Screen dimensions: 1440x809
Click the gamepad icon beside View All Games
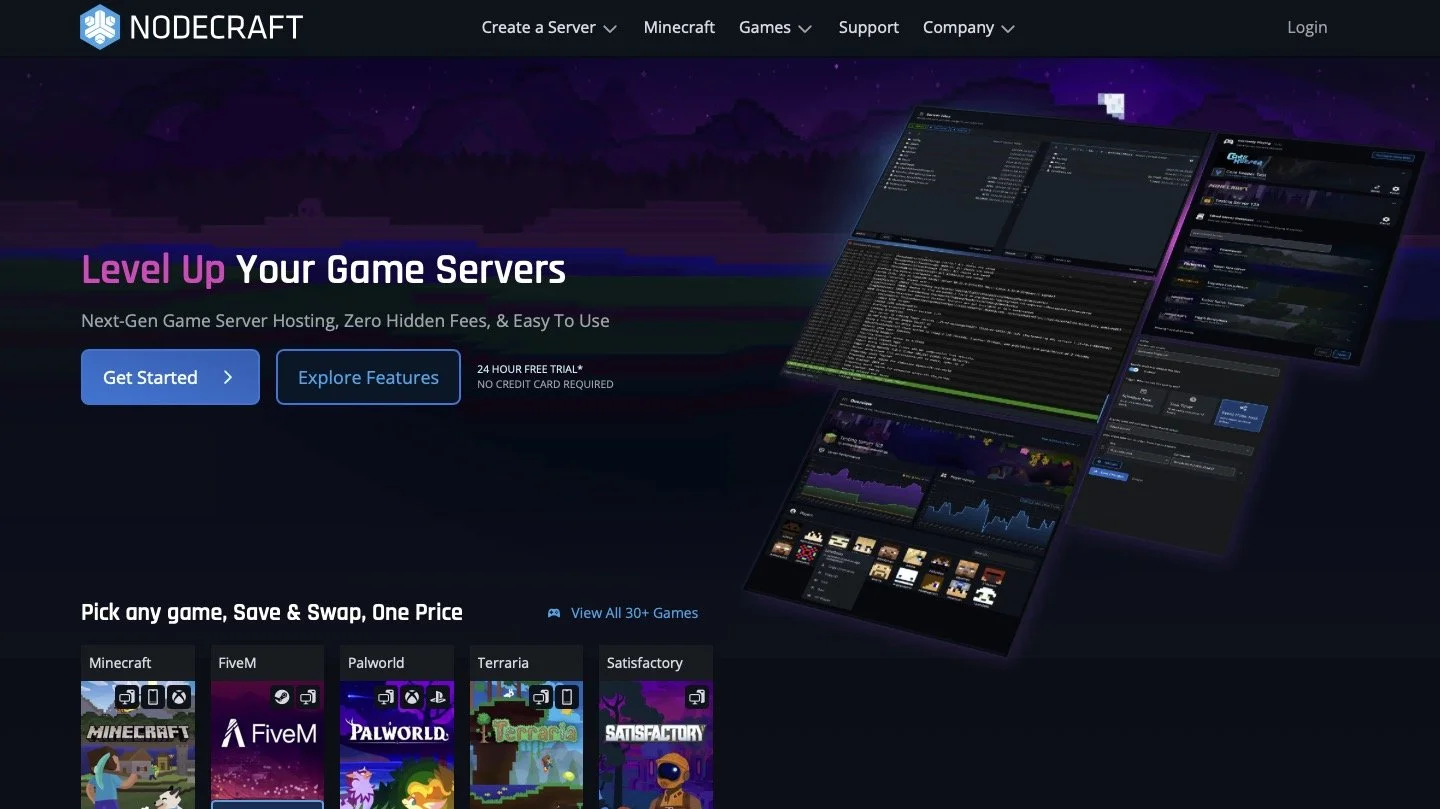click(x=554, y=613)
